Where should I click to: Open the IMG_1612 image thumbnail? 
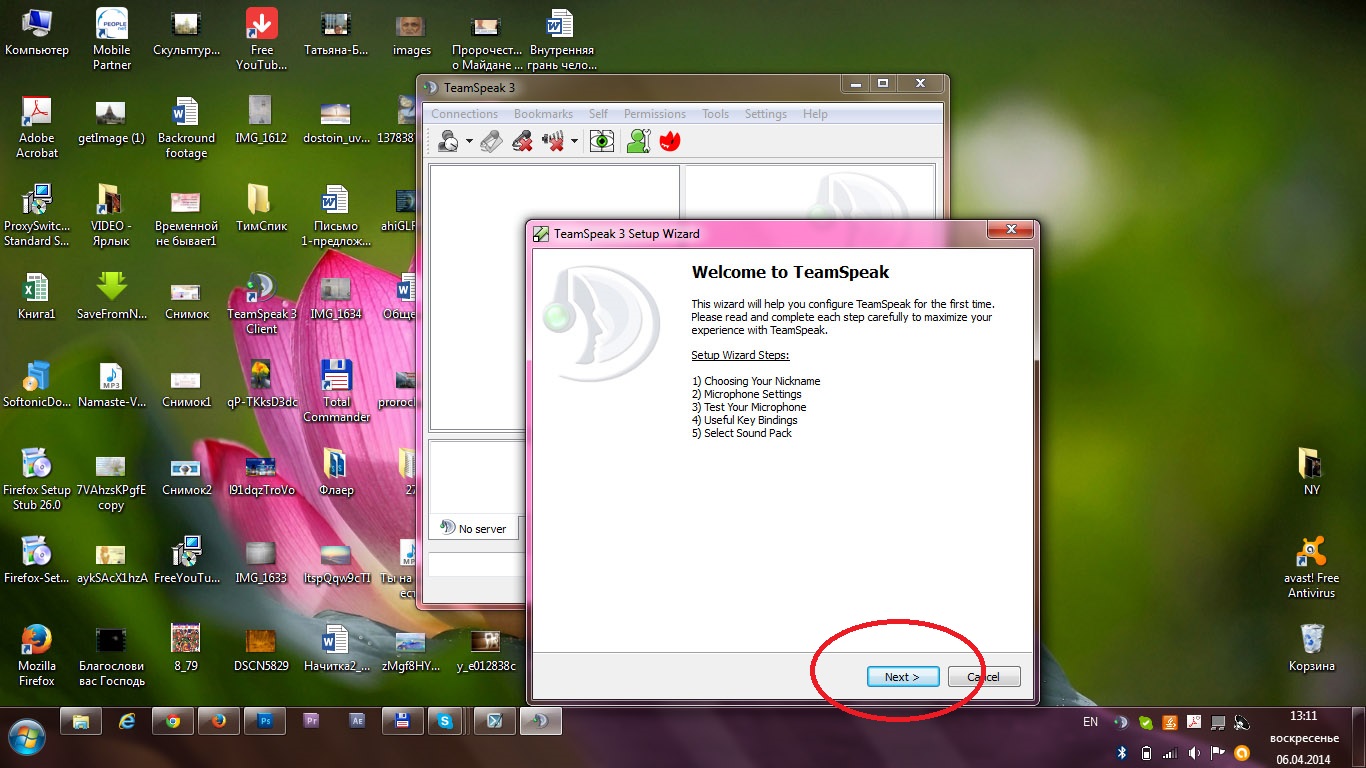point(262,119)
